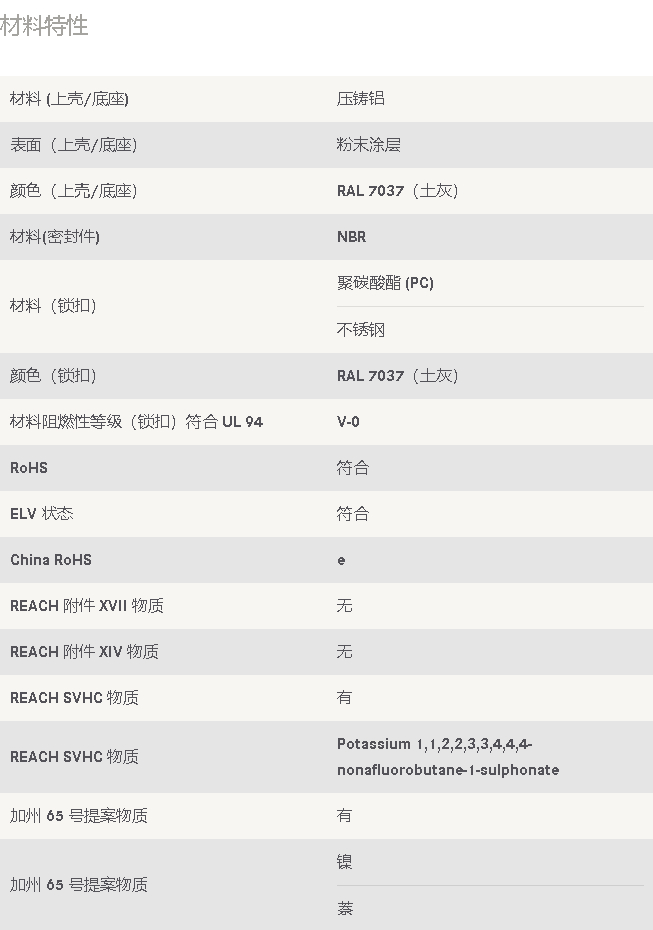The image size is (653, 930).
Task: Click the 材料特性 section heading
Action: 44,26
